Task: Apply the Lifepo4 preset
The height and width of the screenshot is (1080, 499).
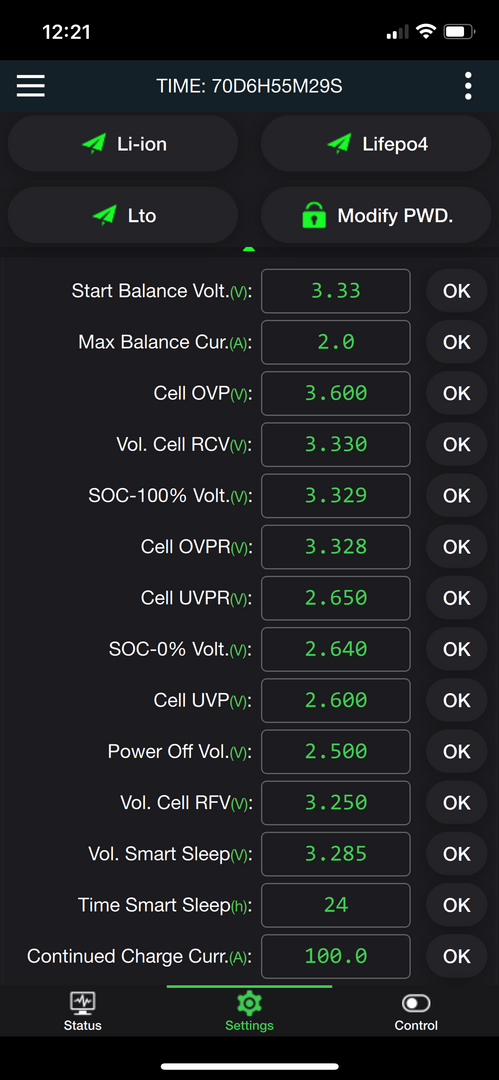Action: pos(376,143)
